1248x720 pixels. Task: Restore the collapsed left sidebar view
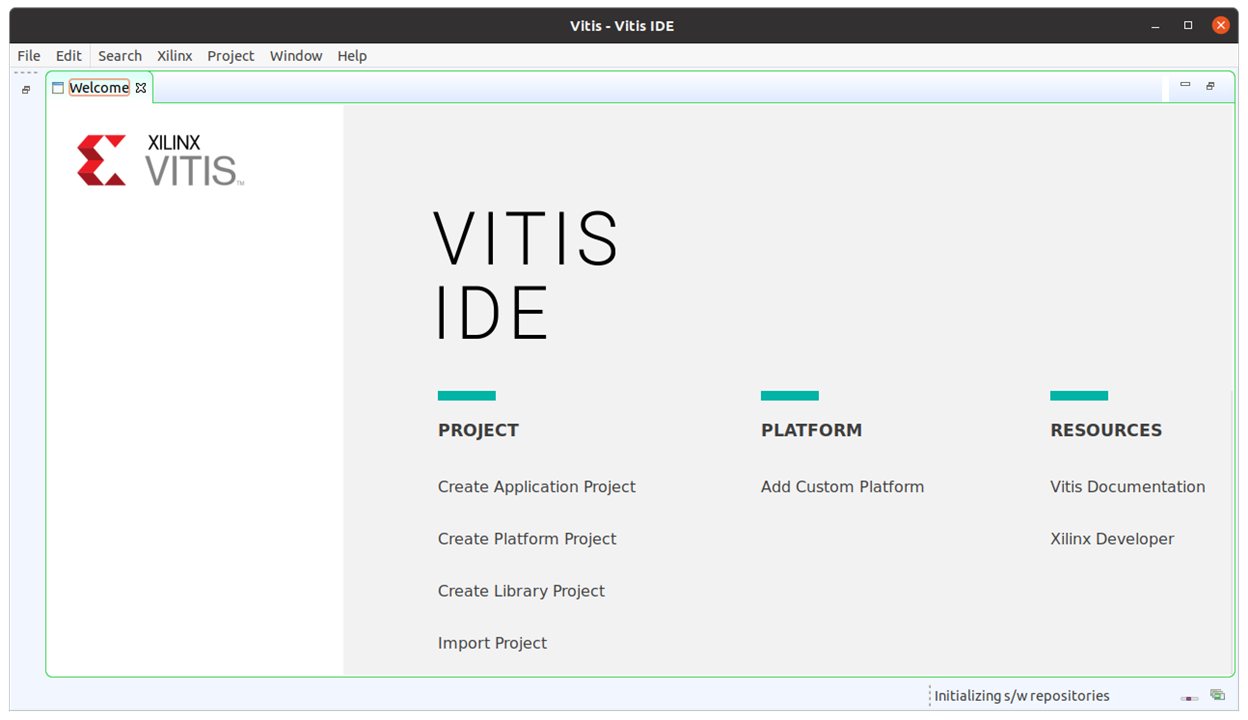pos(26,90)
